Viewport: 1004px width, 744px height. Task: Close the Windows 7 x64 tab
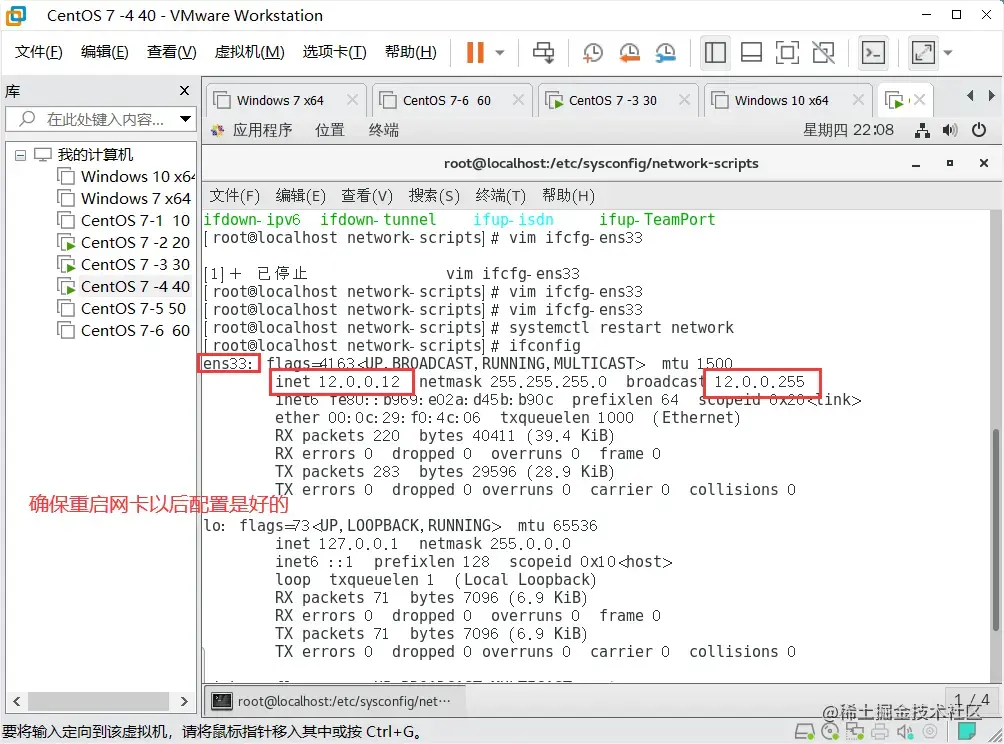[352, 100]
